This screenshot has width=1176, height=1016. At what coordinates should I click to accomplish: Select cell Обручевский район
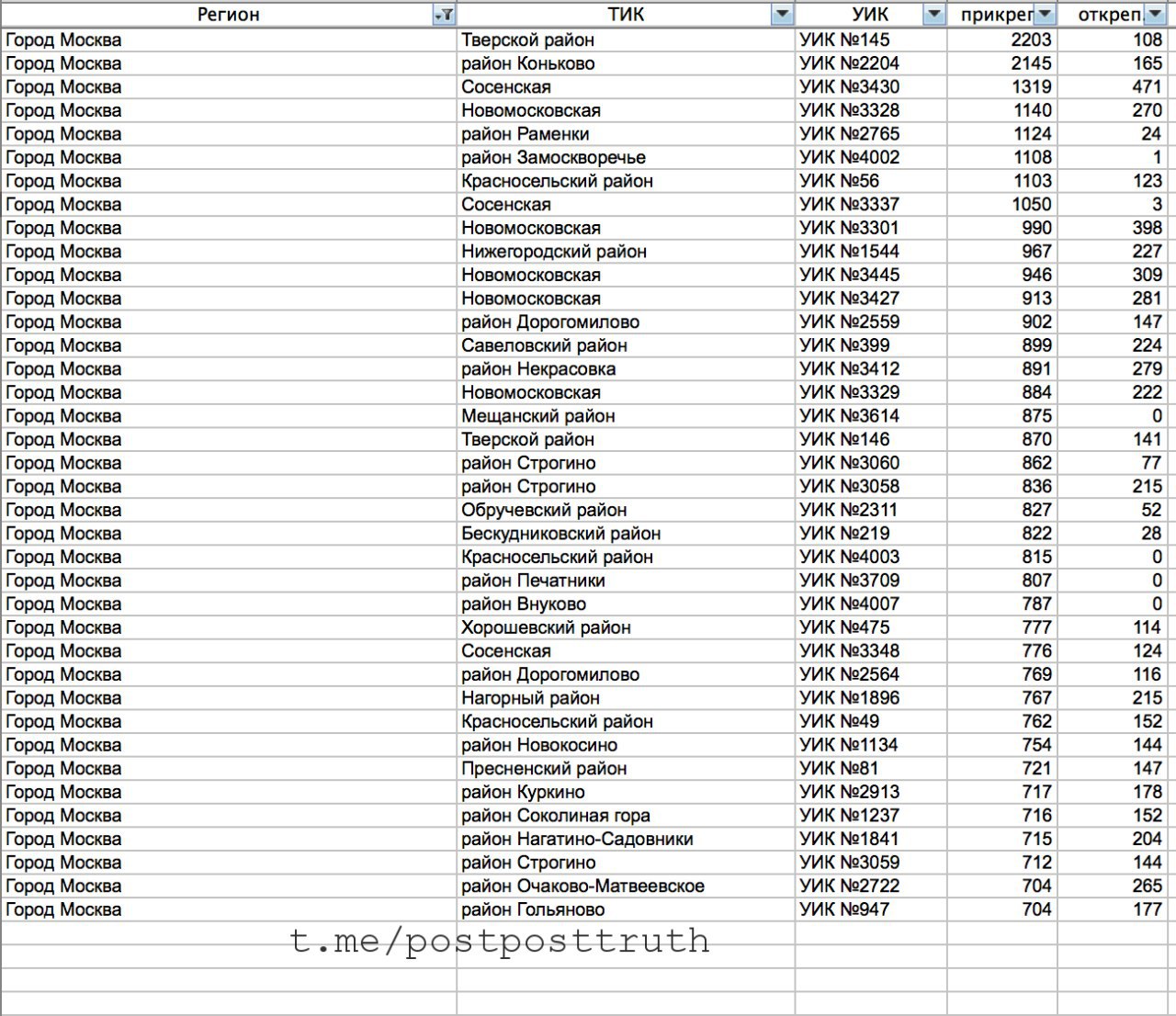pyautogui.click(x=626, y=510)
